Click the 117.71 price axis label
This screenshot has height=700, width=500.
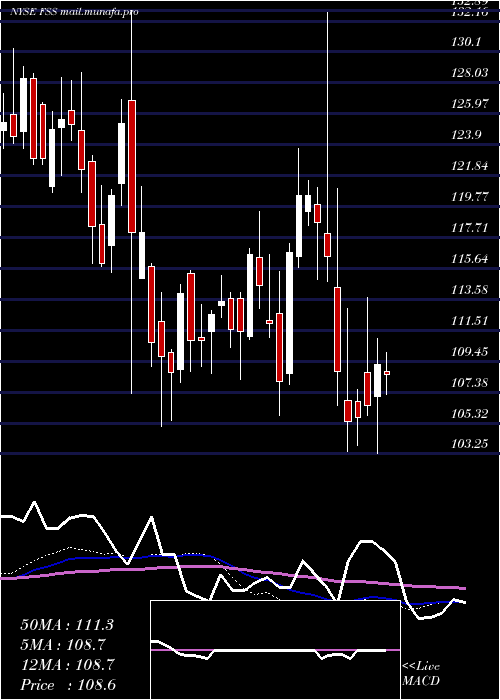click(x=471, y=228)
